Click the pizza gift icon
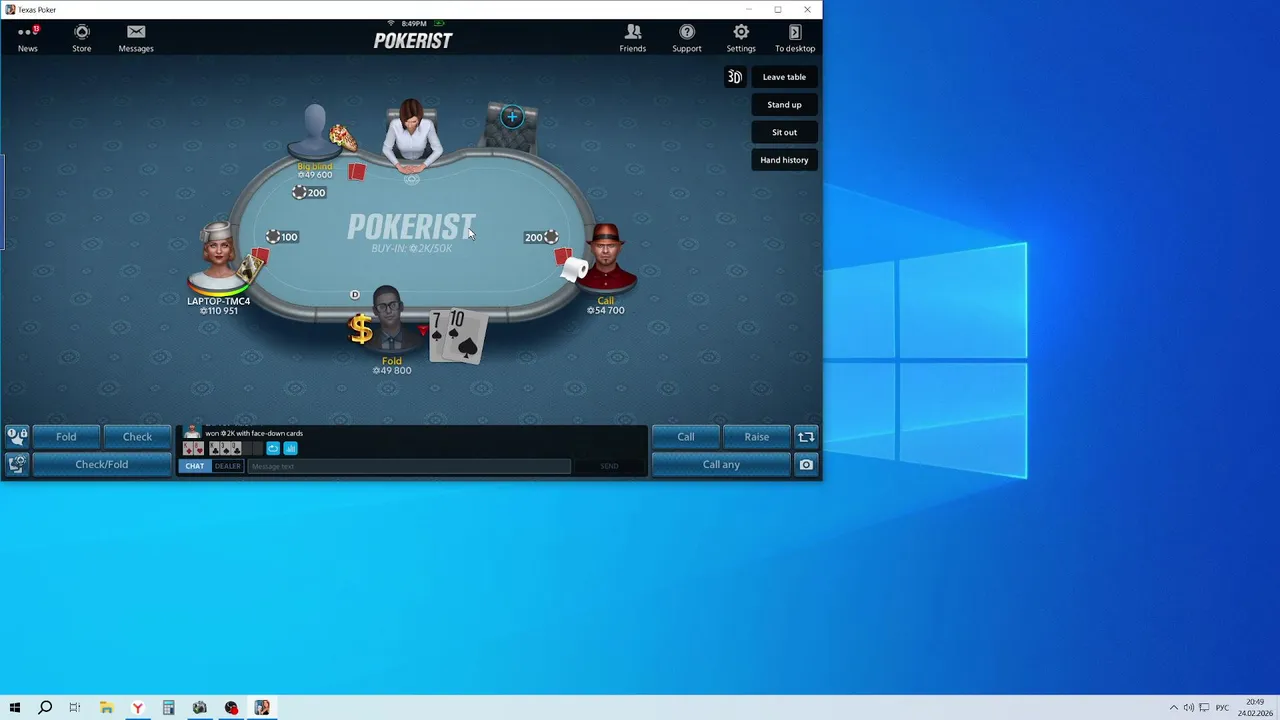Screen dimensions: 1280x720 click(x=343, y=138)
